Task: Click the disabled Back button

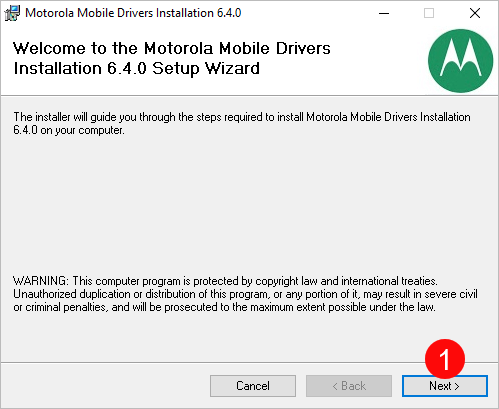Action: [349, 386]
